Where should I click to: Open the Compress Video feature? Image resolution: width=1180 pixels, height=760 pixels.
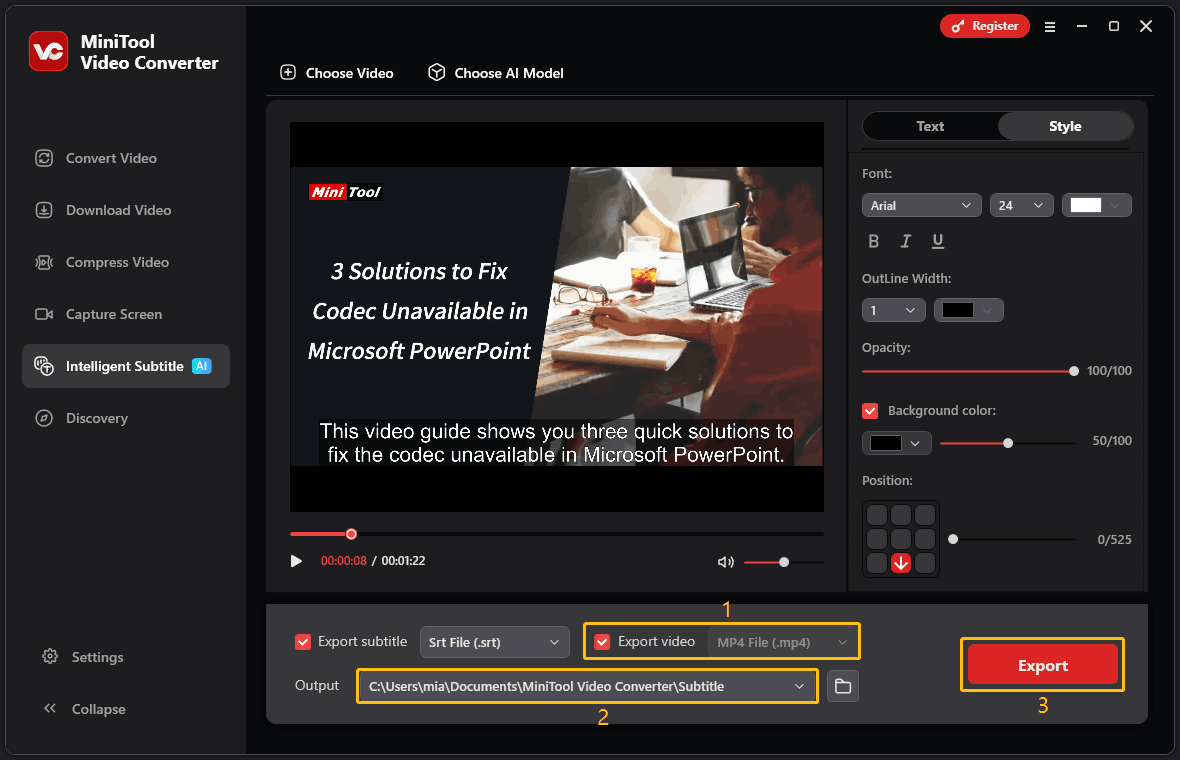click(115, 262)
